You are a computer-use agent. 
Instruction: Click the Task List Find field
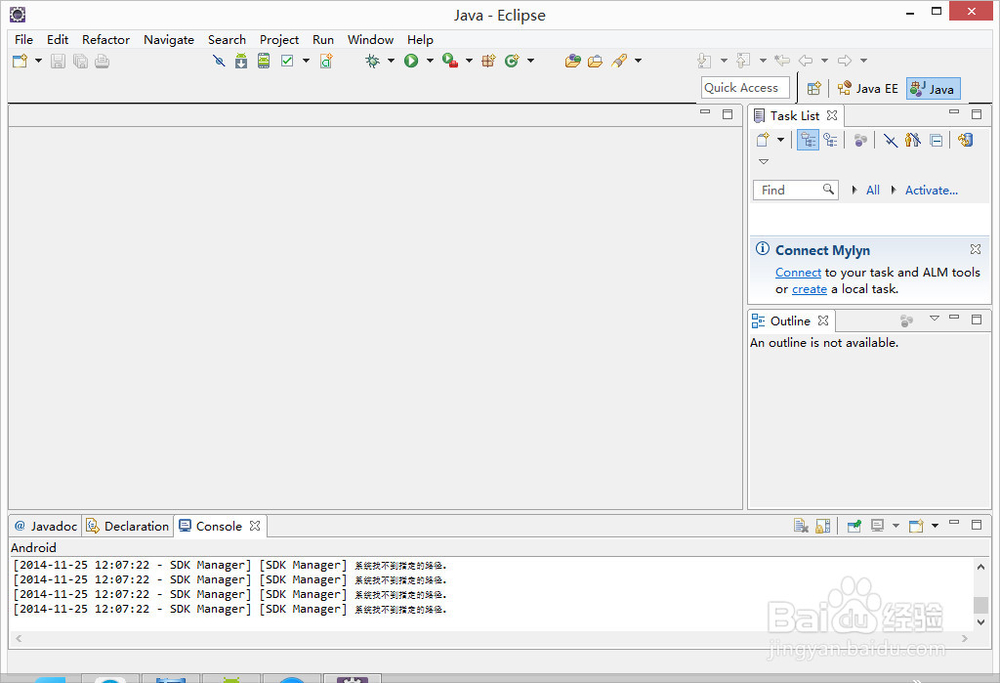click(x=795, y=190)
